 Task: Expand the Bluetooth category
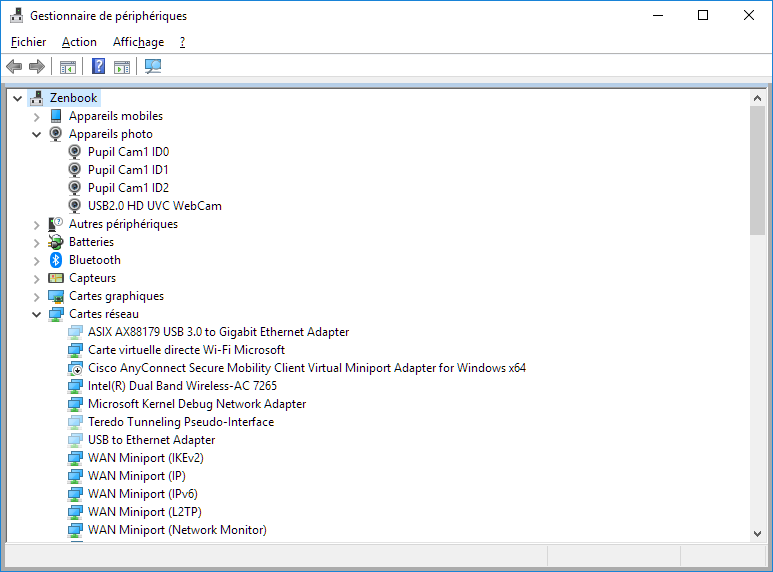tap(36, 261)
